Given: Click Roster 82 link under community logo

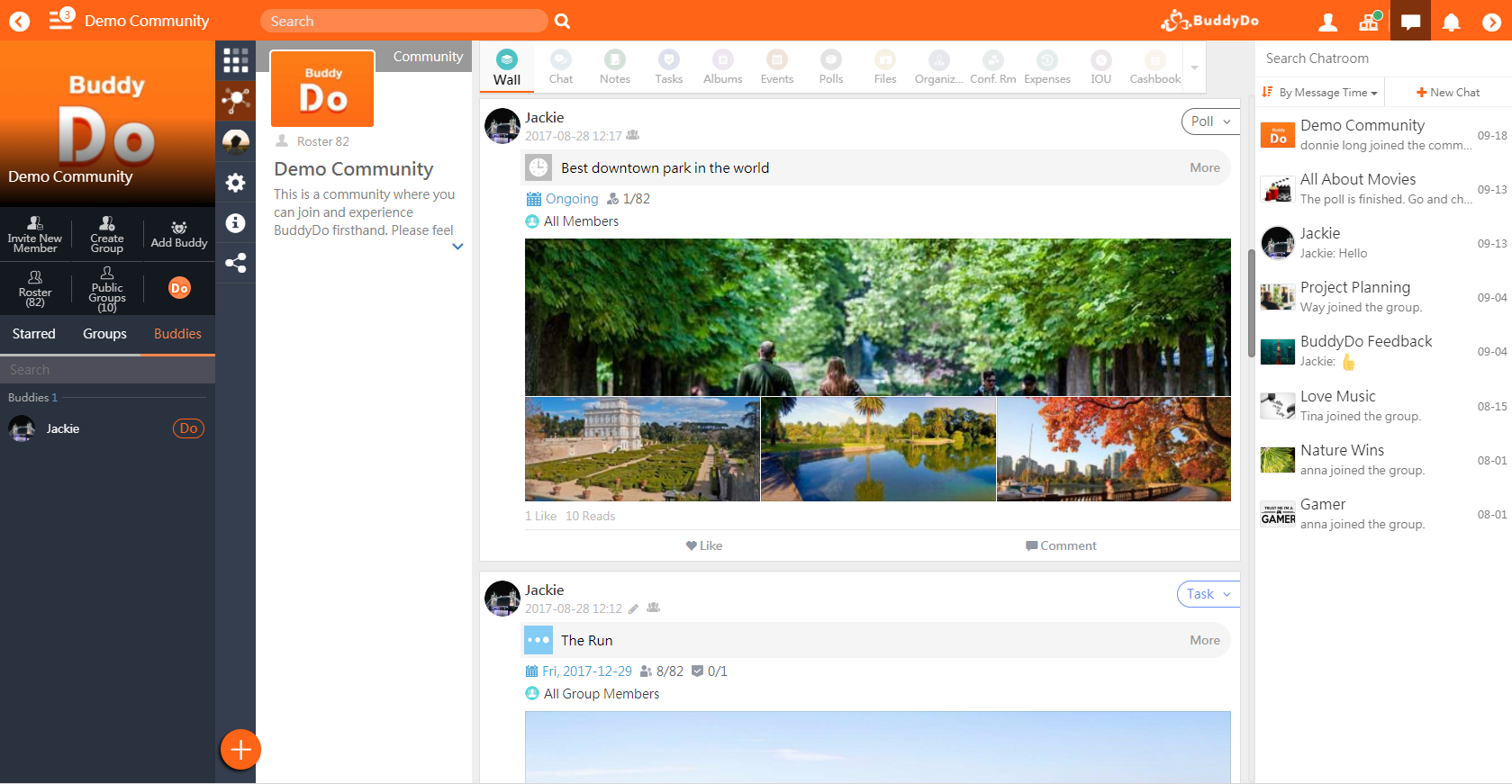Looking at the screenshot, I should coord(312,141).
